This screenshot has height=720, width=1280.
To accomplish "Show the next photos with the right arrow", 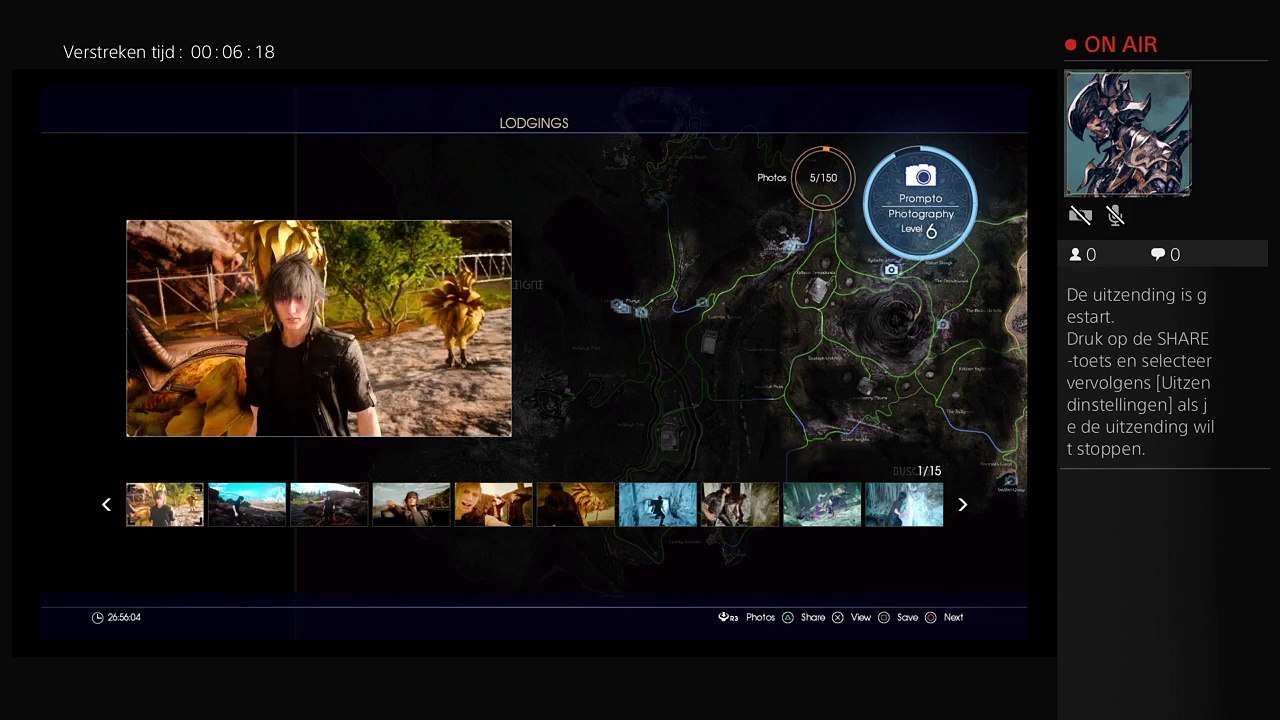I will [963, 505].
